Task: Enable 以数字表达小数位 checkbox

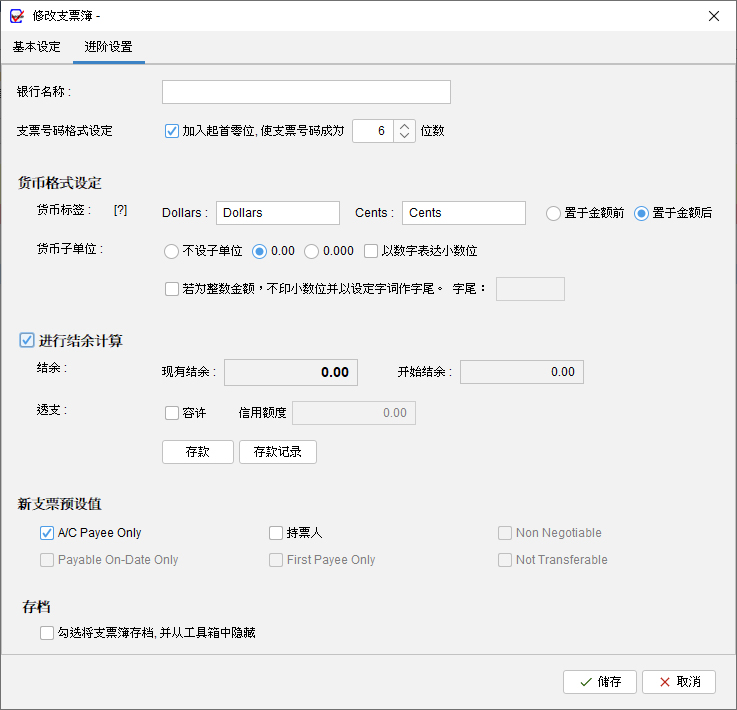Action: click(x=371, y=251)
